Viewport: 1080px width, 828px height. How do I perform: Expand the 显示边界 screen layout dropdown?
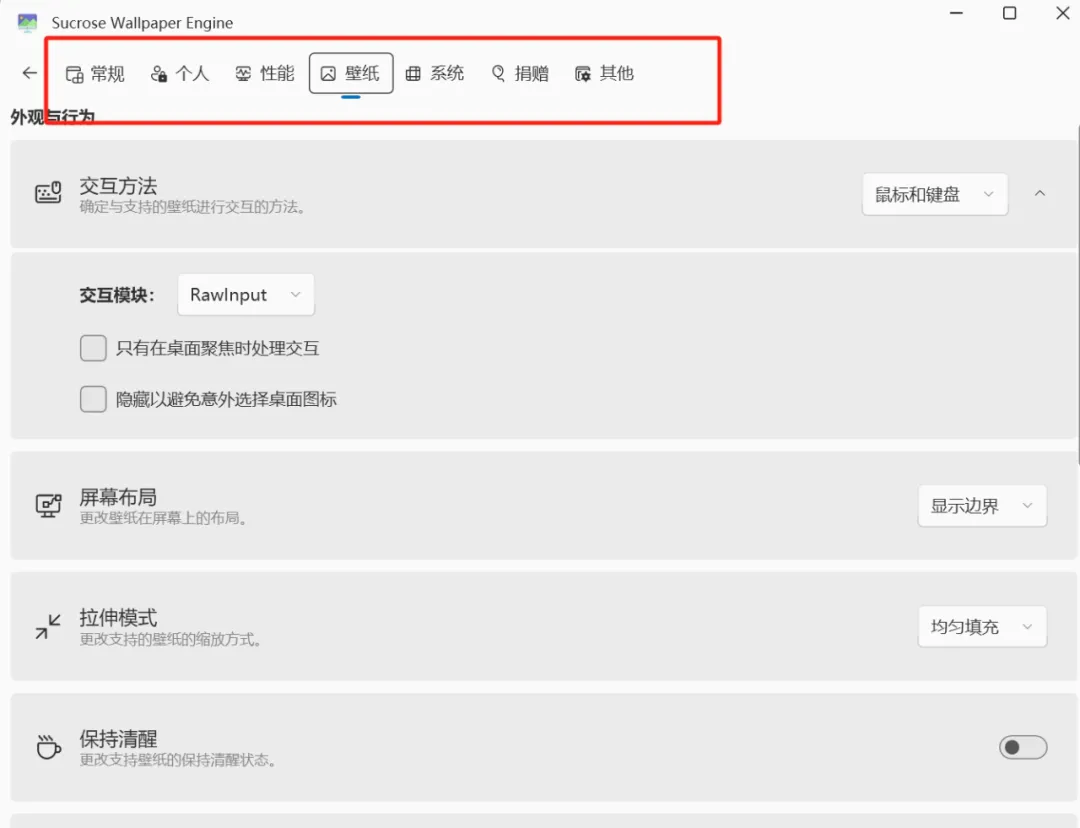(x=981, y=506)
